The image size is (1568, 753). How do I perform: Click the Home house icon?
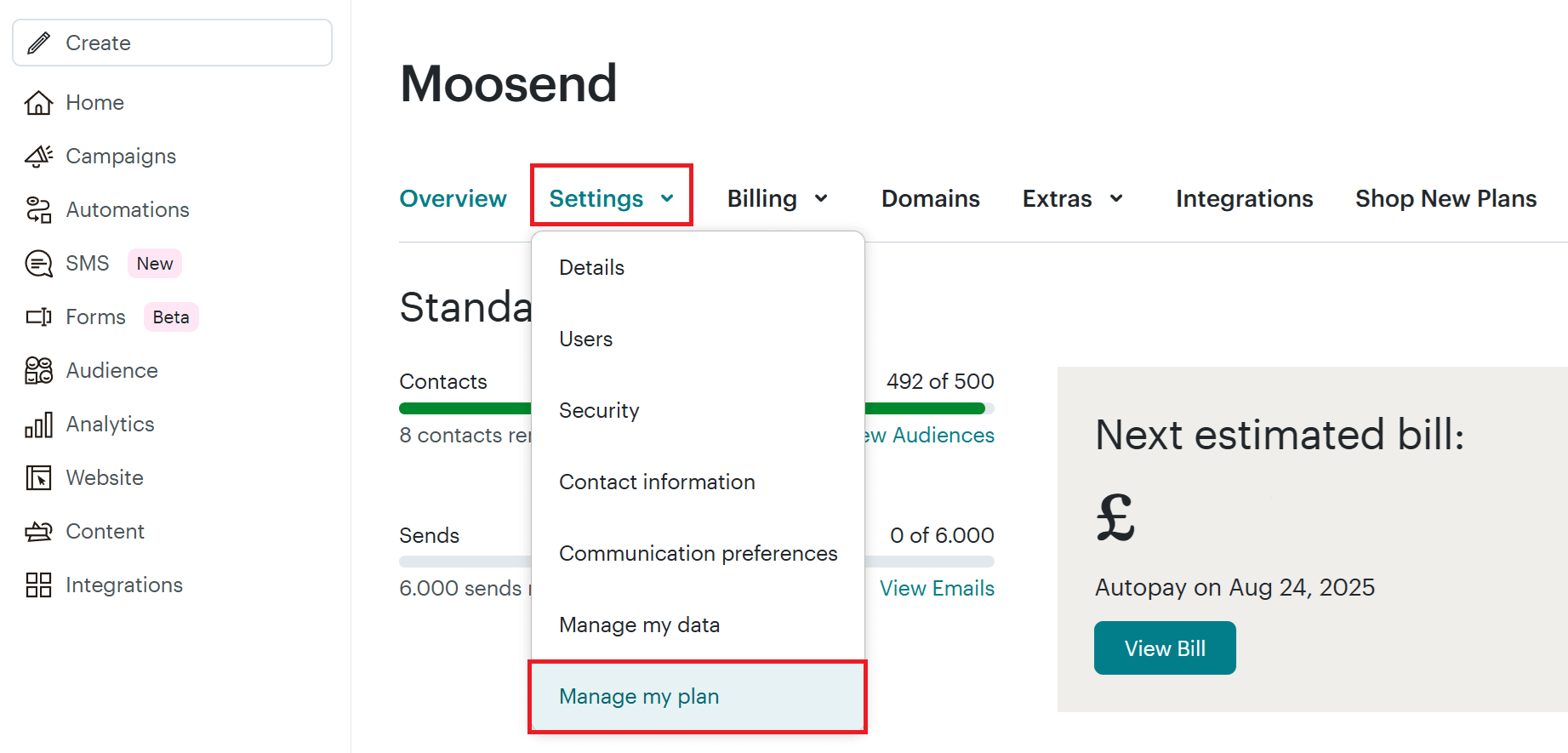pyautogui.click(x=38, y=103)
